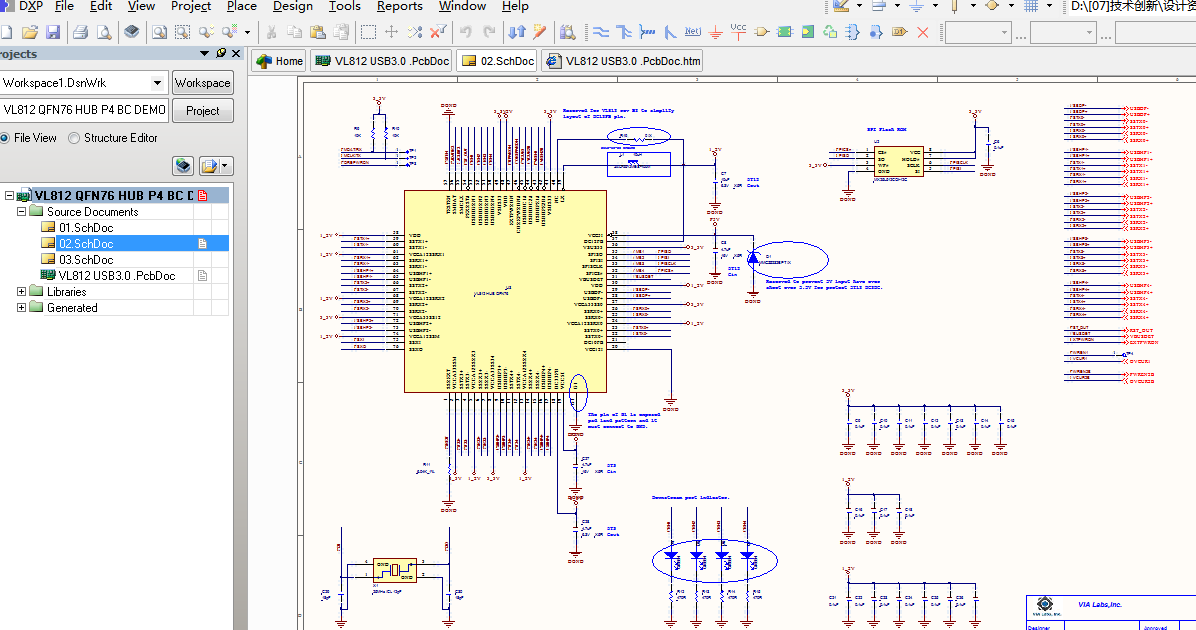
Task: Open the Place menu
Action: tap(242, 6)
